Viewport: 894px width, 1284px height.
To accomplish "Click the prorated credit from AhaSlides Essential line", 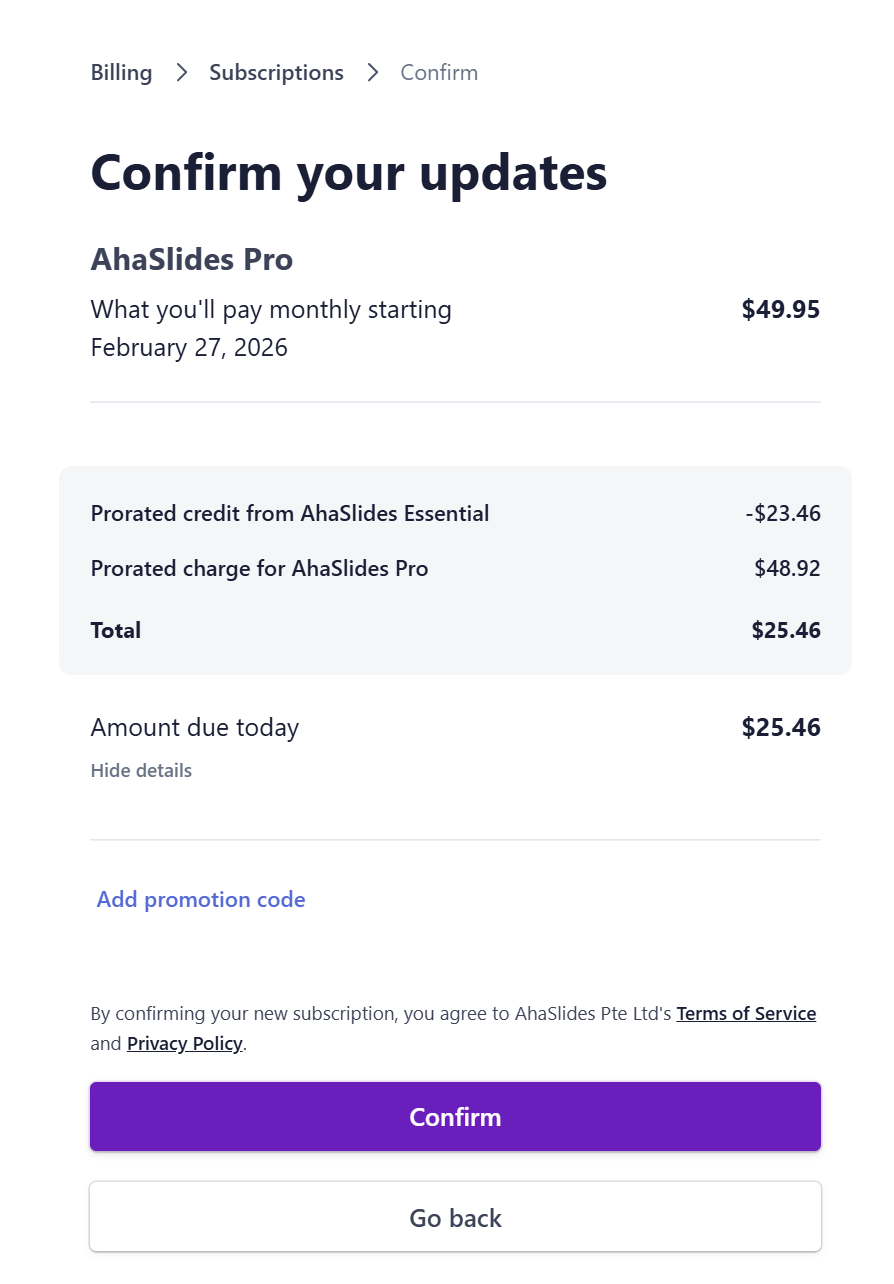I will 290,514.
